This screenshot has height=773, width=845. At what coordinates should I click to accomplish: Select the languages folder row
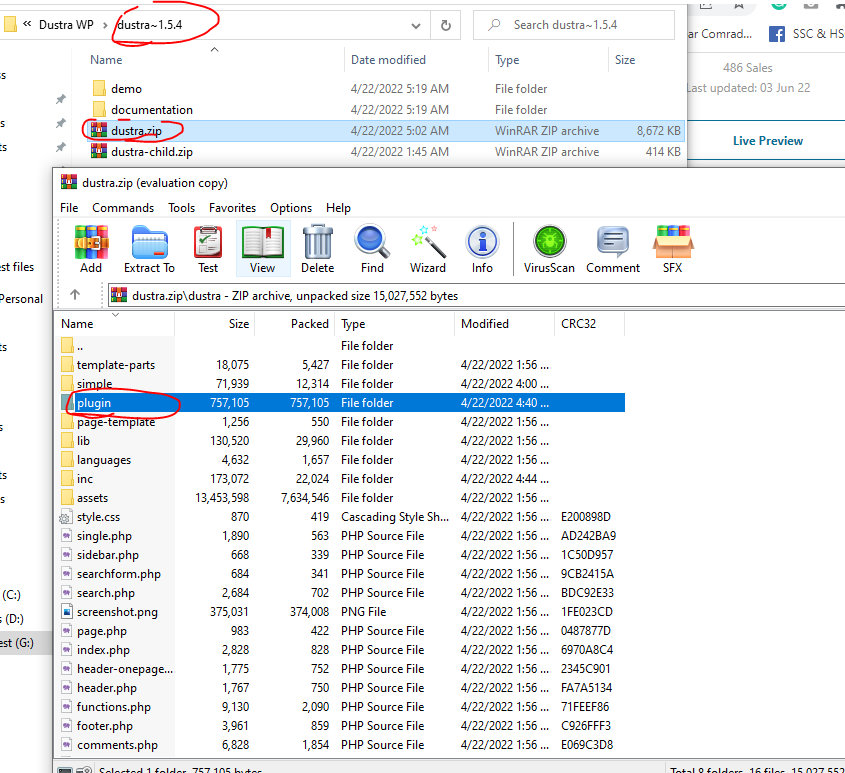342,460
